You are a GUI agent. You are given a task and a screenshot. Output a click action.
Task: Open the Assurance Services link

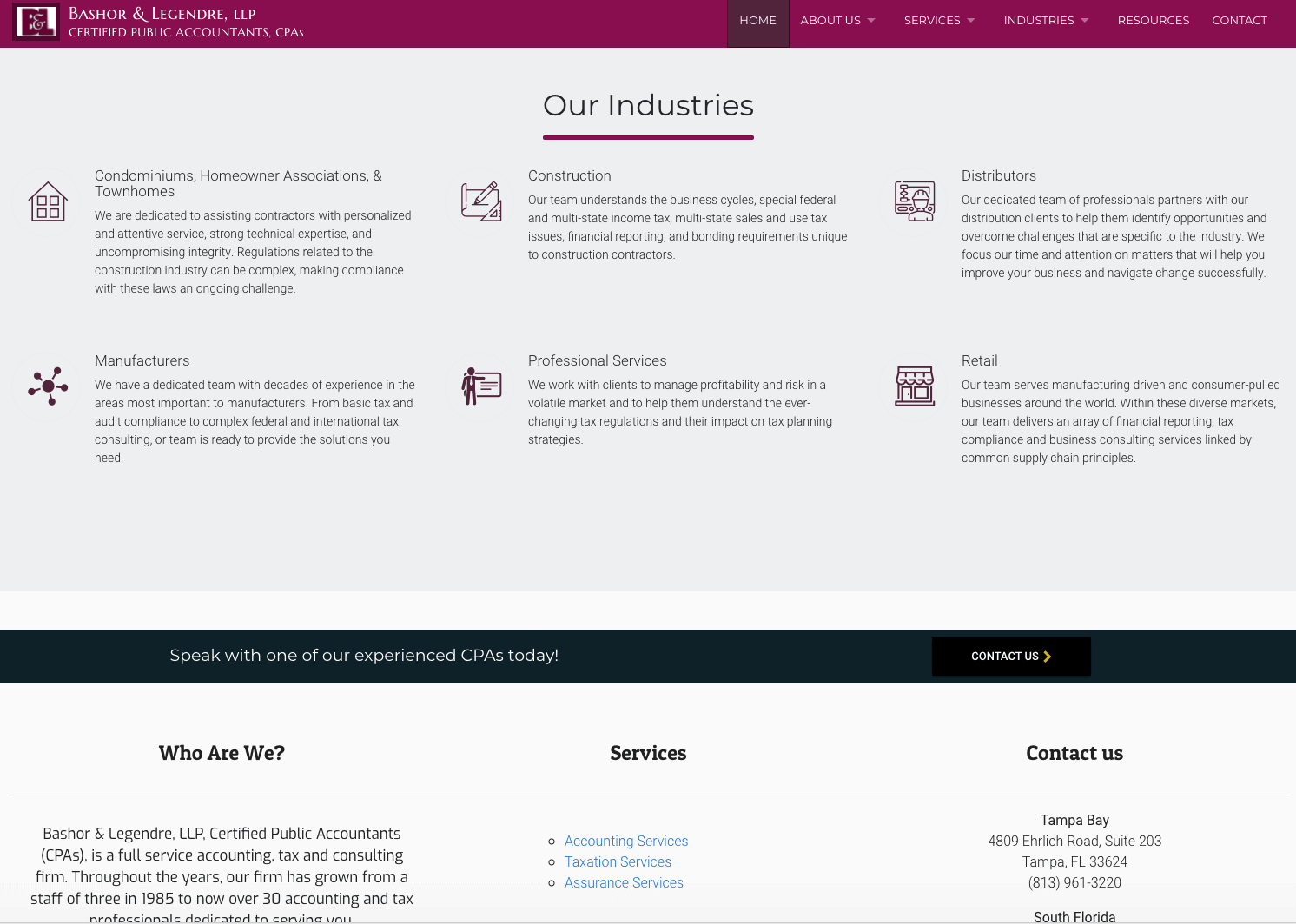[624, 882]
